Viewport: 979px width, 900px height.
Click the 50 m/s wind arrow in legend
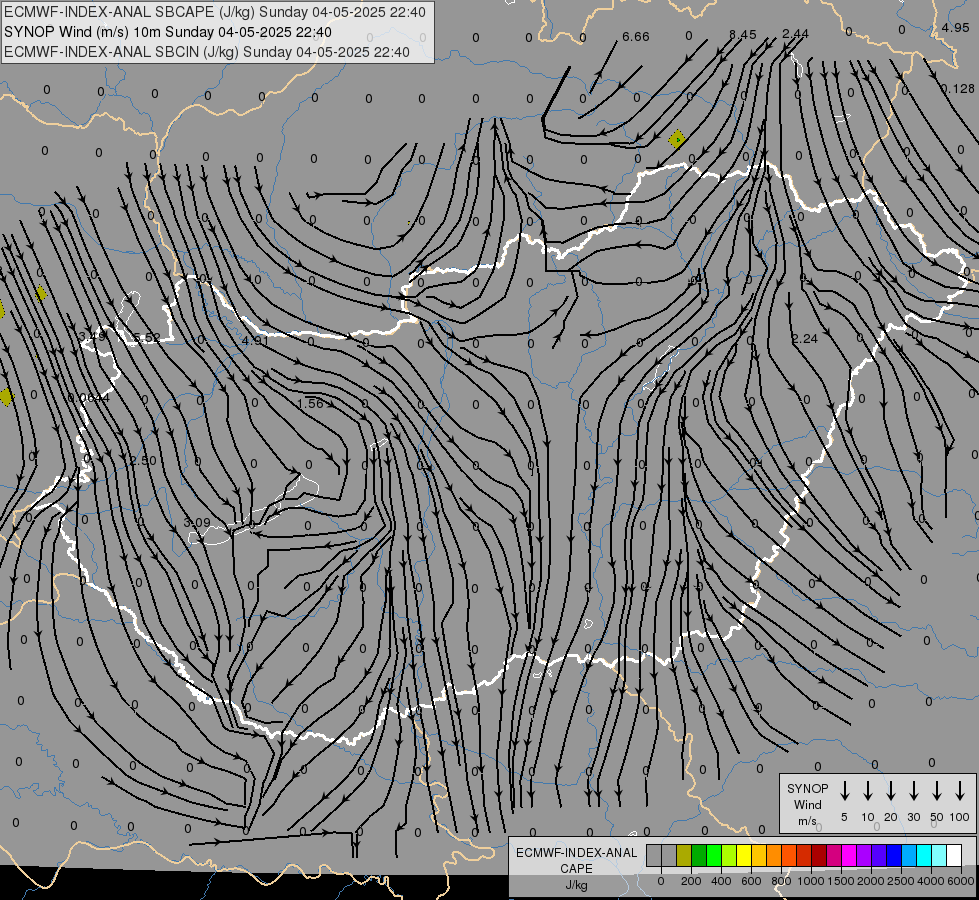coord(937,791)
